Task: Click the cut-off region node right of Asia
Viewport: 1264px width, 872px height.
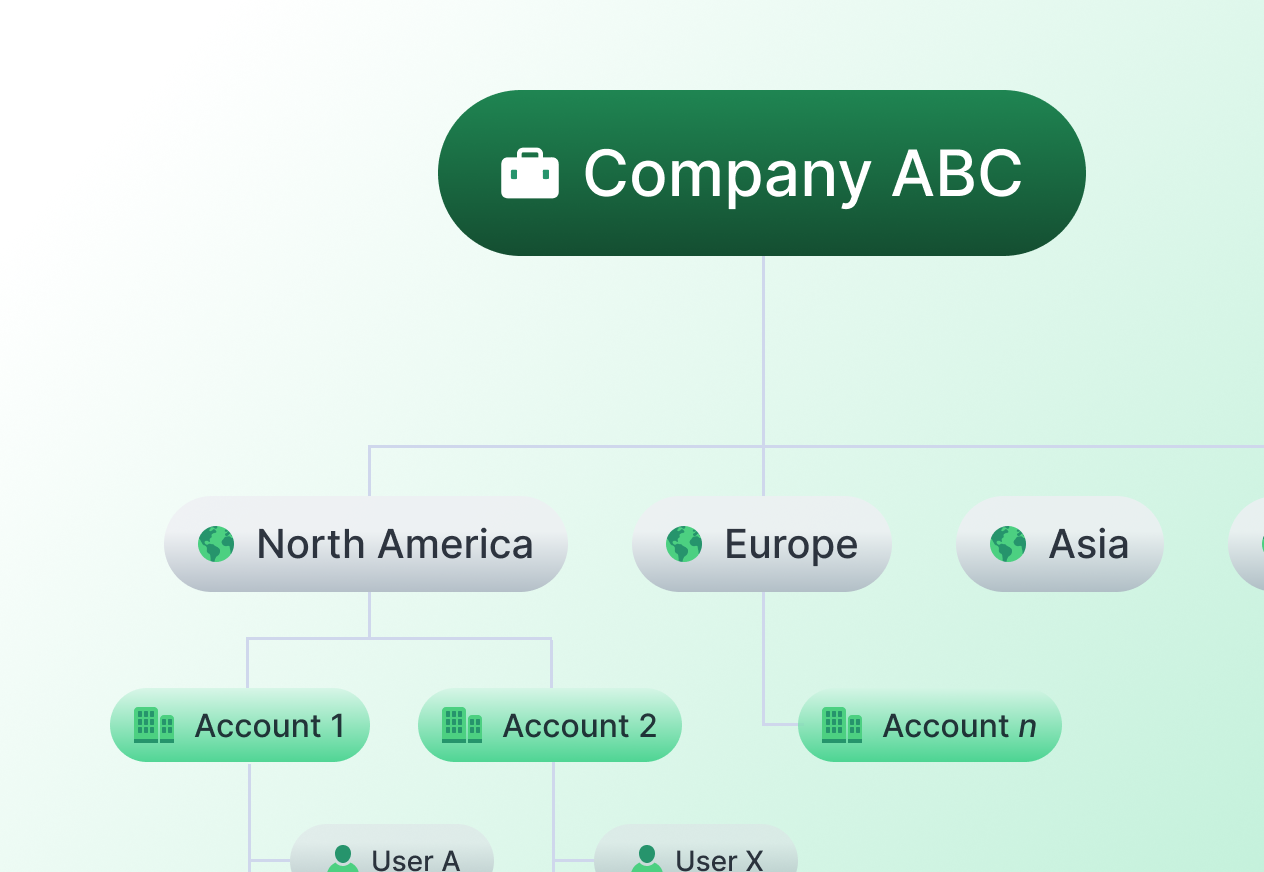Action: [x=1248, y=544]
